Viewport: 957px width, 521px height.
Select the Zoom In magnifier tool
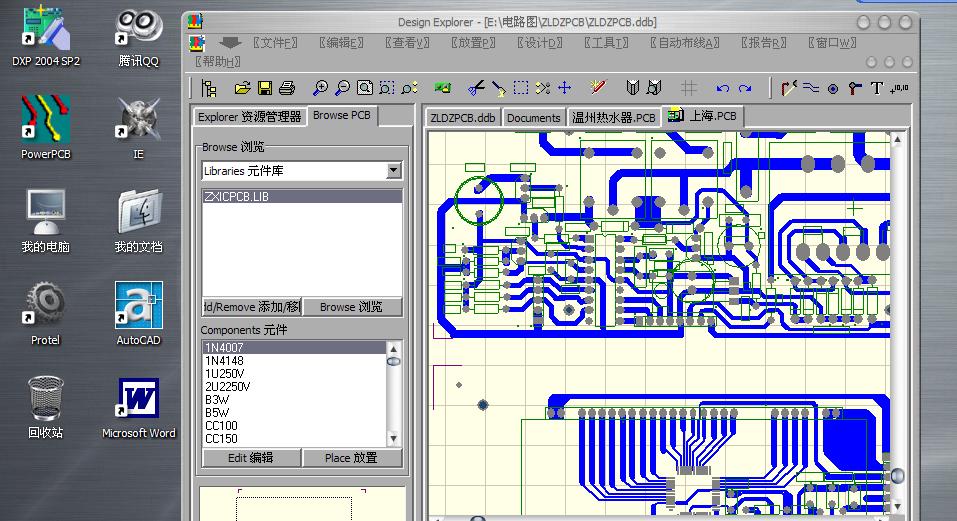(320, 89)
